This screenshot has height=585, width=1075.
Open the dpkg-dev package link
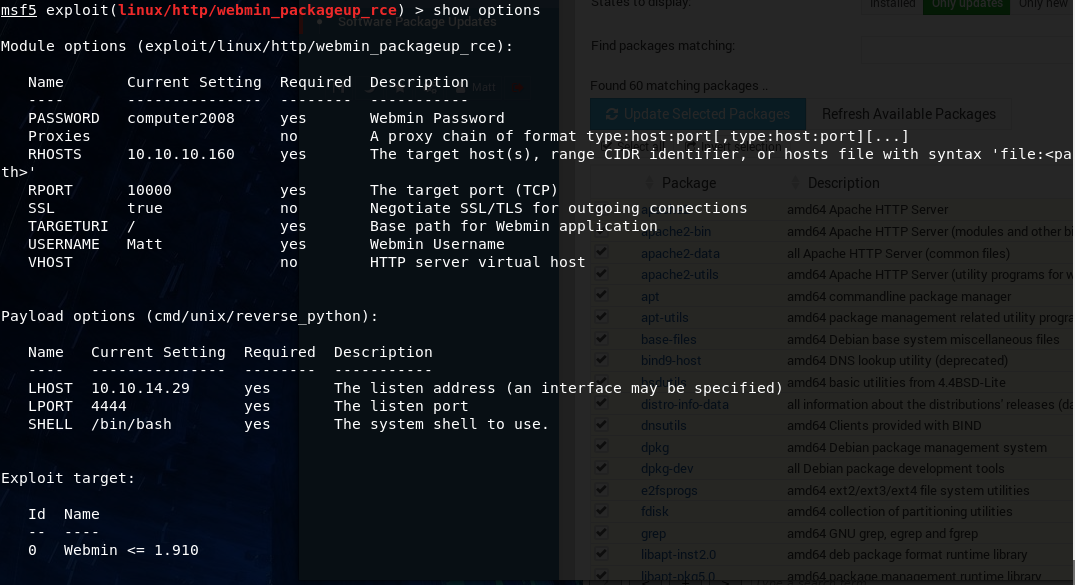[x=667, y=469]
